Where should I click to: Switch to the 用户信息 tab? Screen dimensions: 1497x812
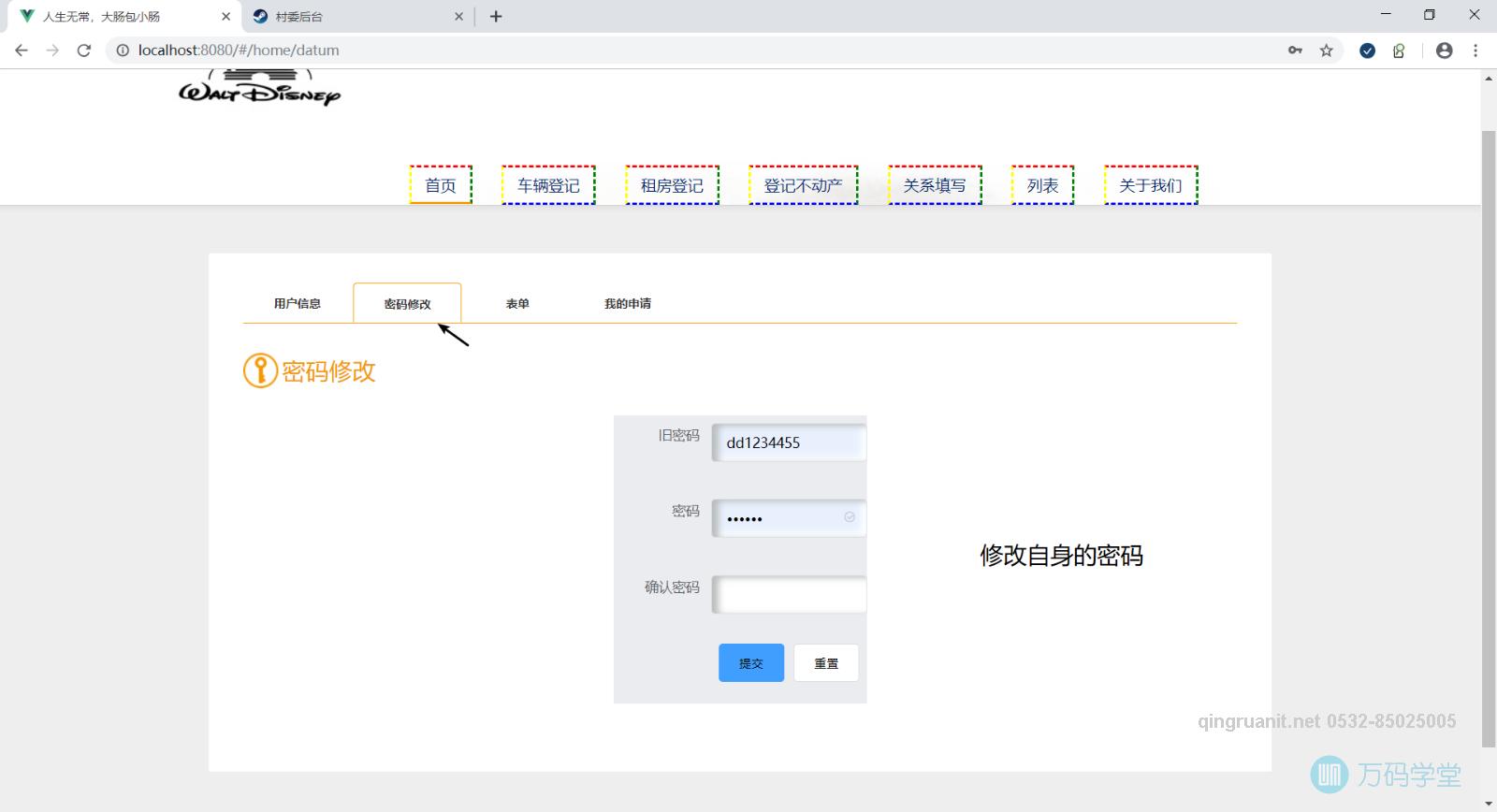click(298, 303)
